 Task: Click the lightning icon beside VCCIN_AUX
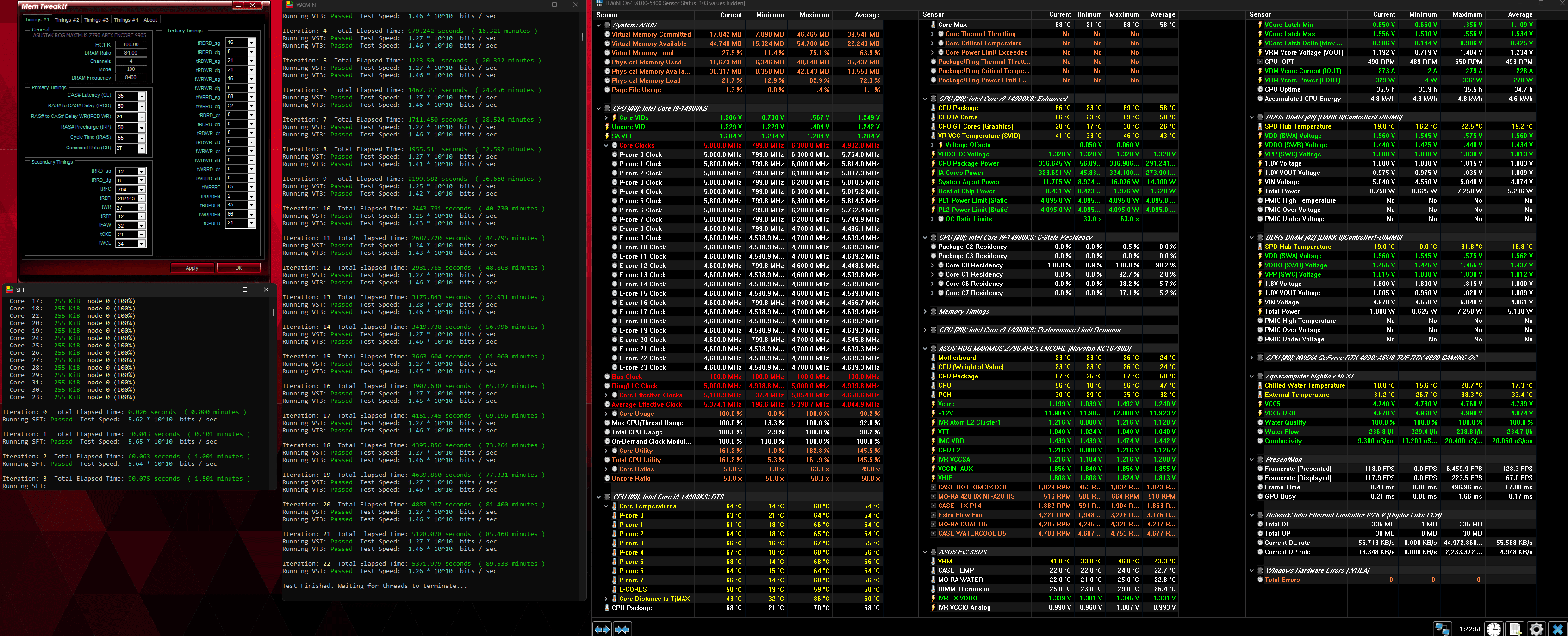click(933, 469)
